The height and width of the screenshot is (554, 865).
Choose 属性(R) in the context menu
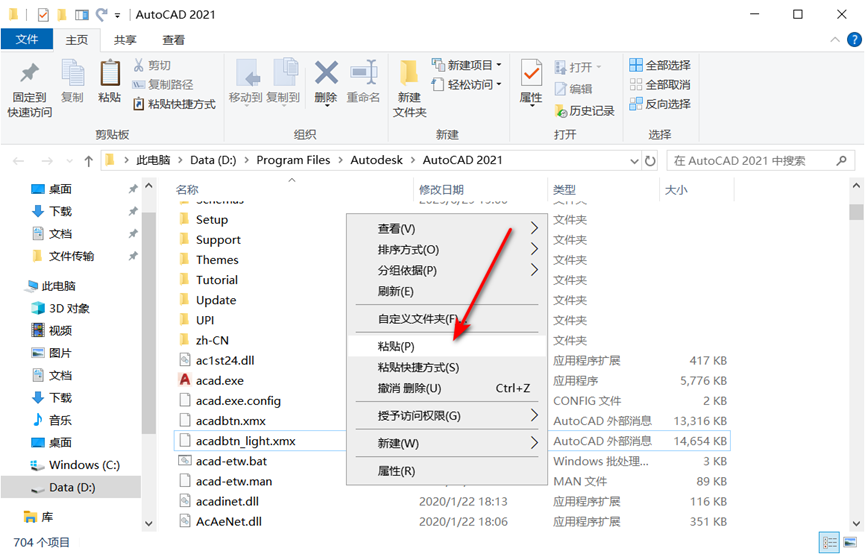pos(447,471)
